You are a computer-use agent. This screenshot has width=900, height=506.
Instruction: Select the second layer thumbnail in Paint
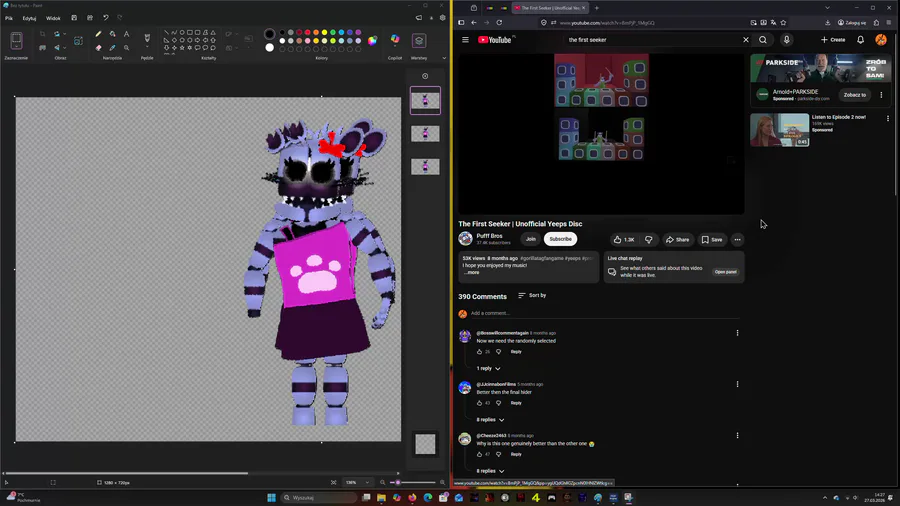coord(425,134)
